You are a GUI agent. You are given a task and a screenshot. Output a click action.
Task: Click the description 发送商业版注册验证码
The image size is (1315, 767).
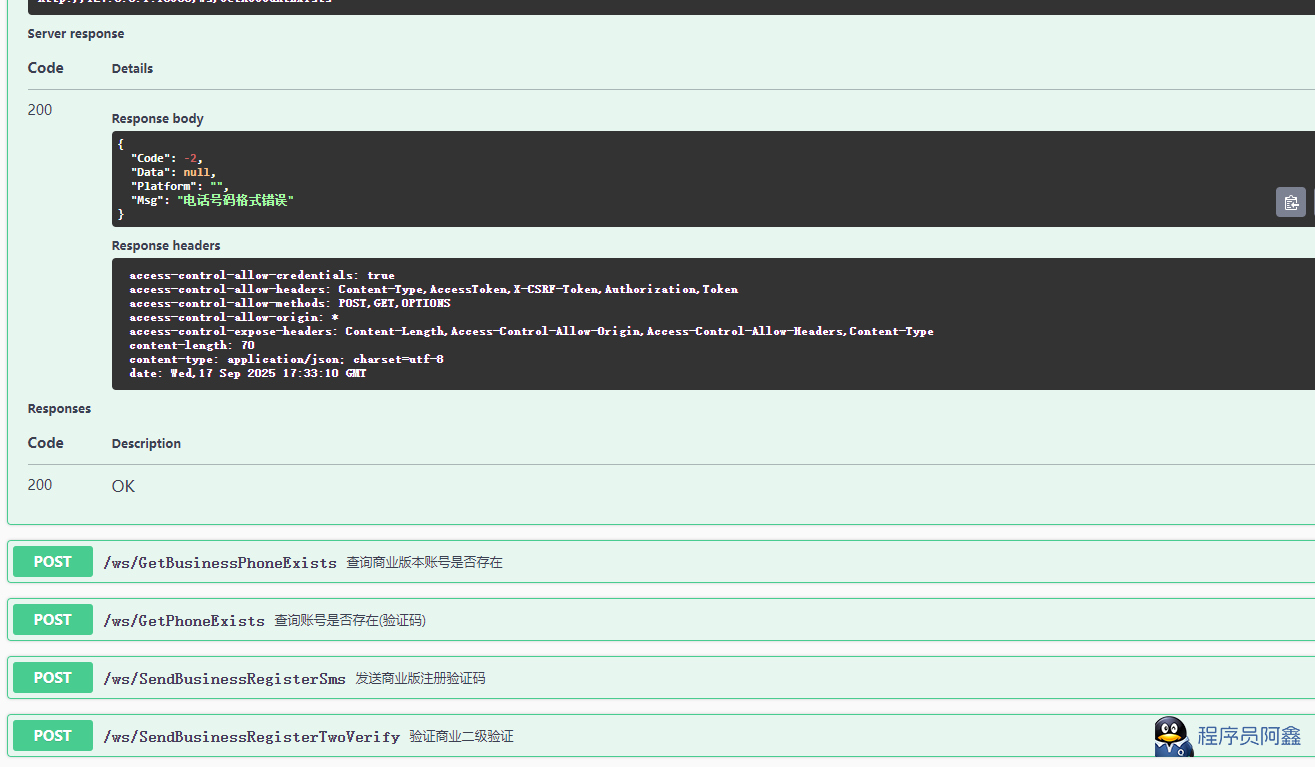pyautogui.click(x=420, y=679)
